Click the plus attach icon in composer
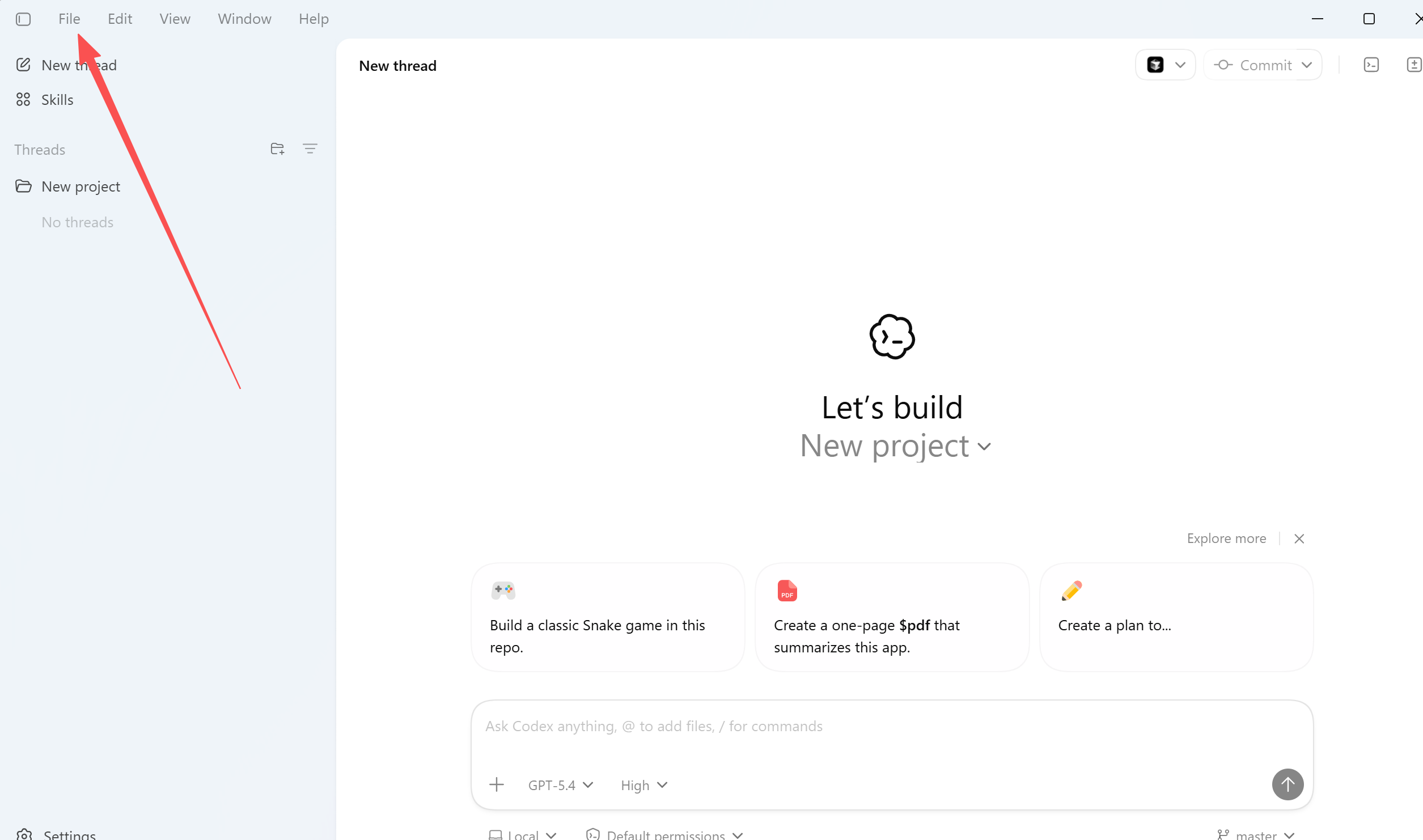This screenshot has height=840, width=1423. pyautogui.click(x=497, y=784)
